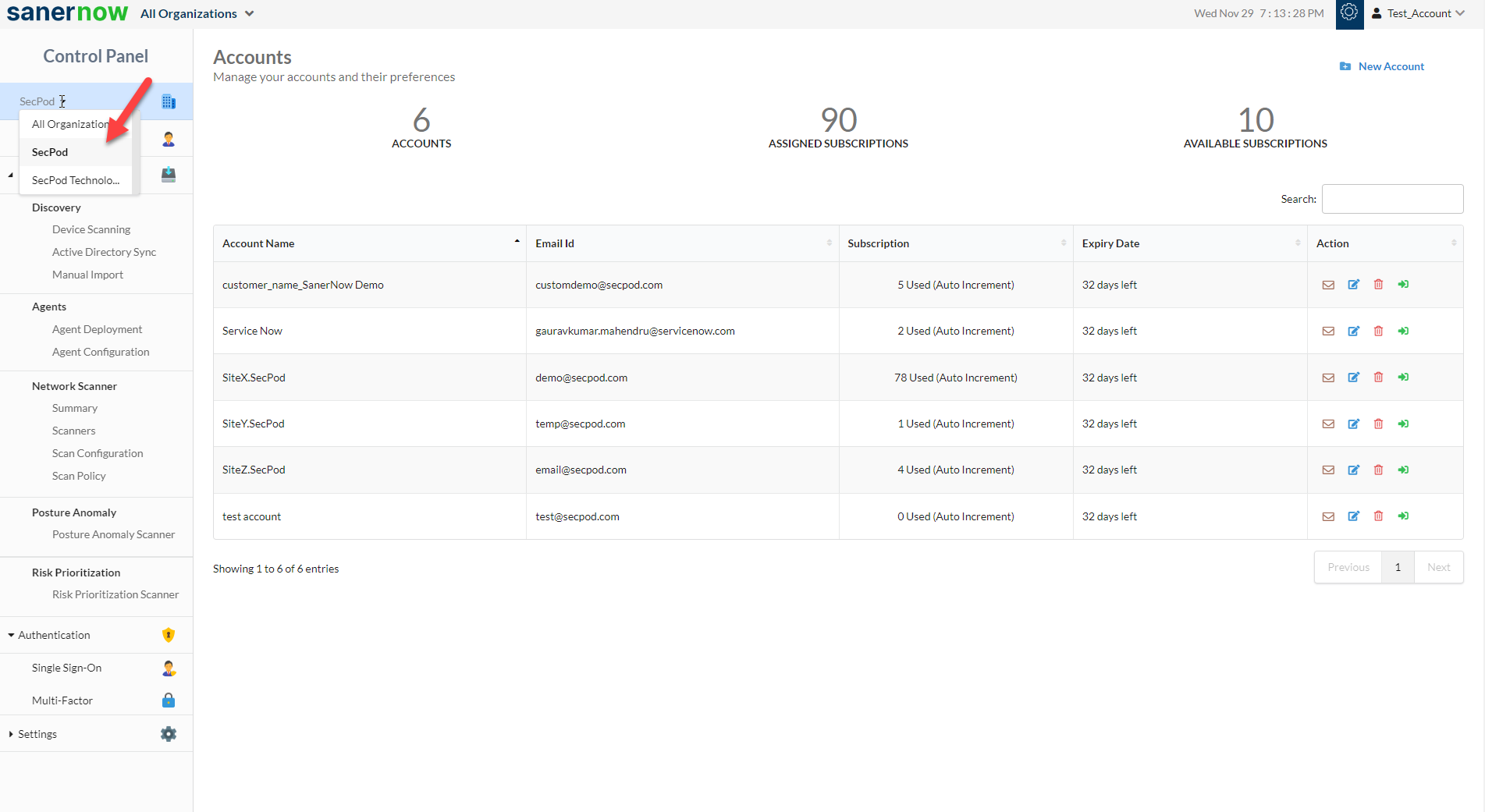The image size is (1485, 812).
Task: Select SecPod Technolo... from the organization menu
Action: point(76,180)
